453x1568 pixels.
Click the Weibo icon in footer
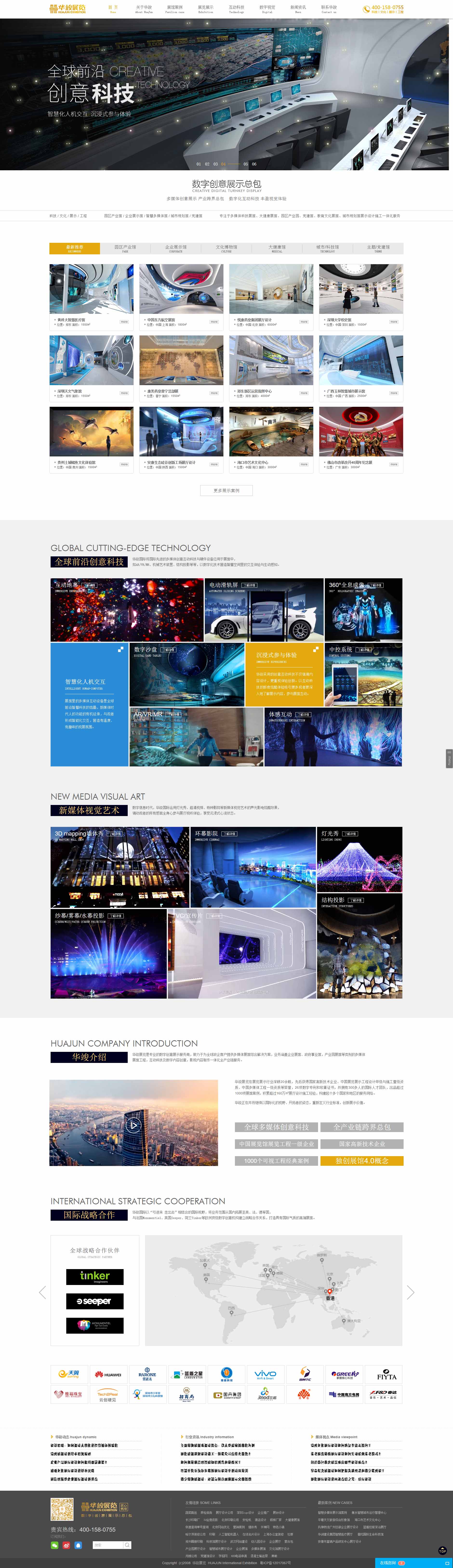tap(66, 1545)
